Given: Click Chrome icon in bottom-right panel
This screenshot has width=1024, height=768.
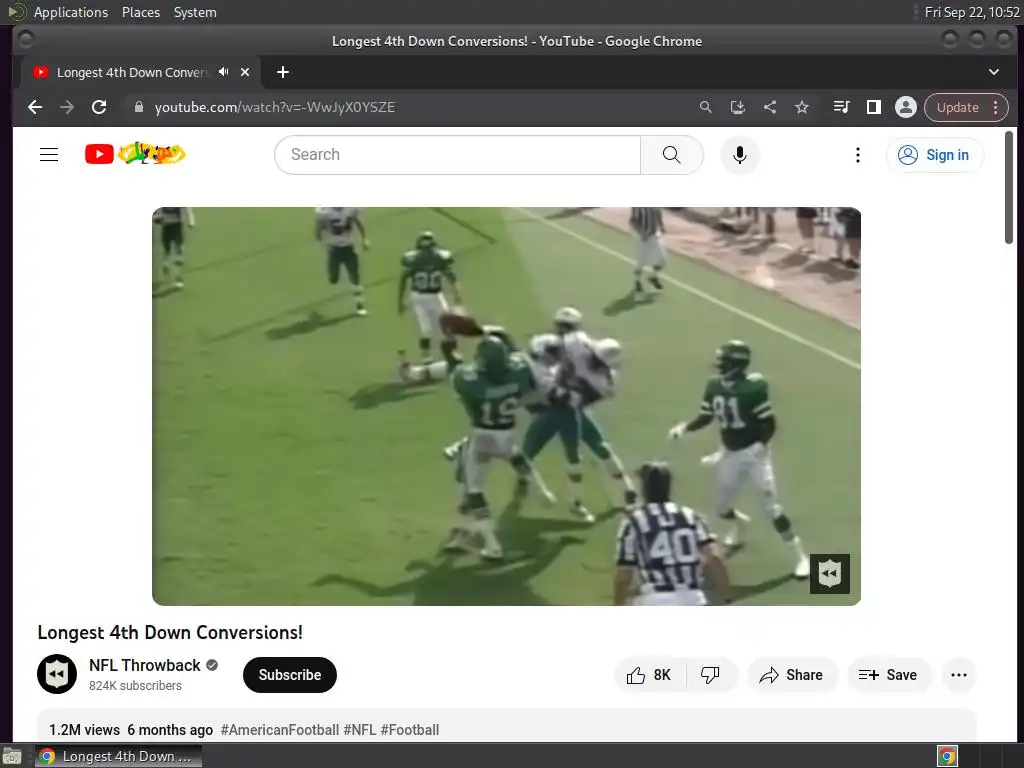Looking at the screenshot, I should [x=947, y=756].
